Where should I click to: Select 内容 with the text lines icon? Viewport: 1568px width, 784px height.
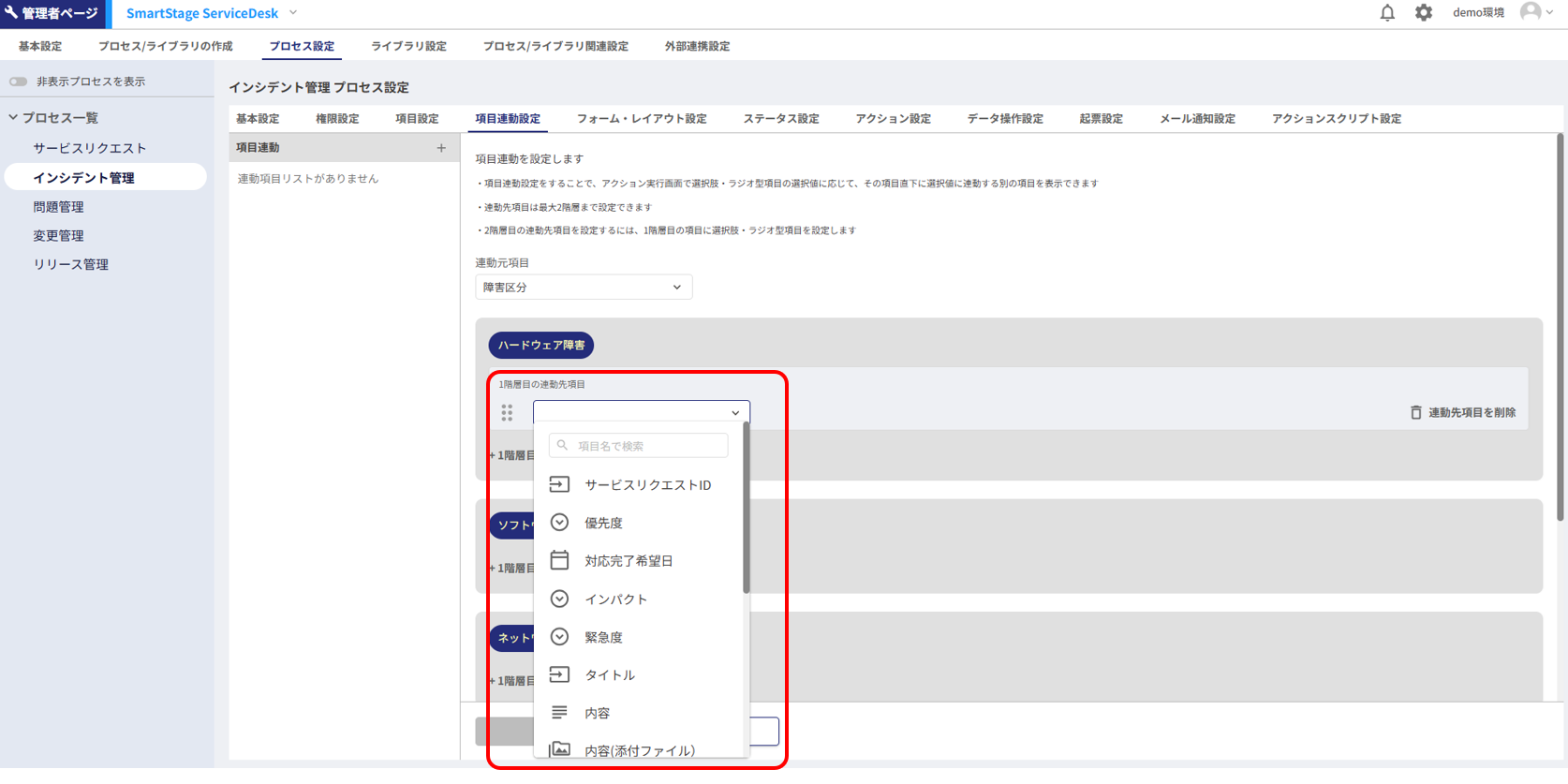tap(597, 713)
